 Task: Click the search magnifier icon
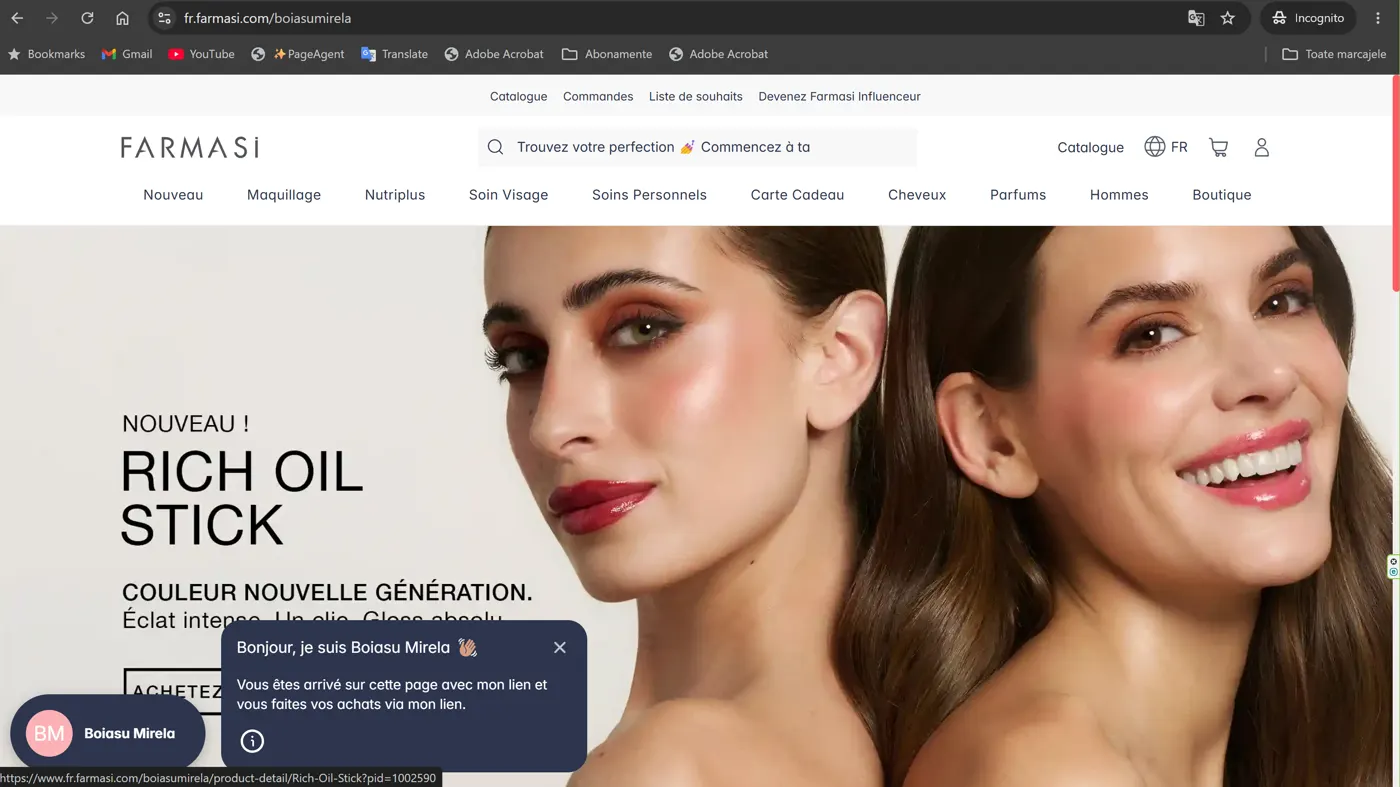click(x=495, y=147)
